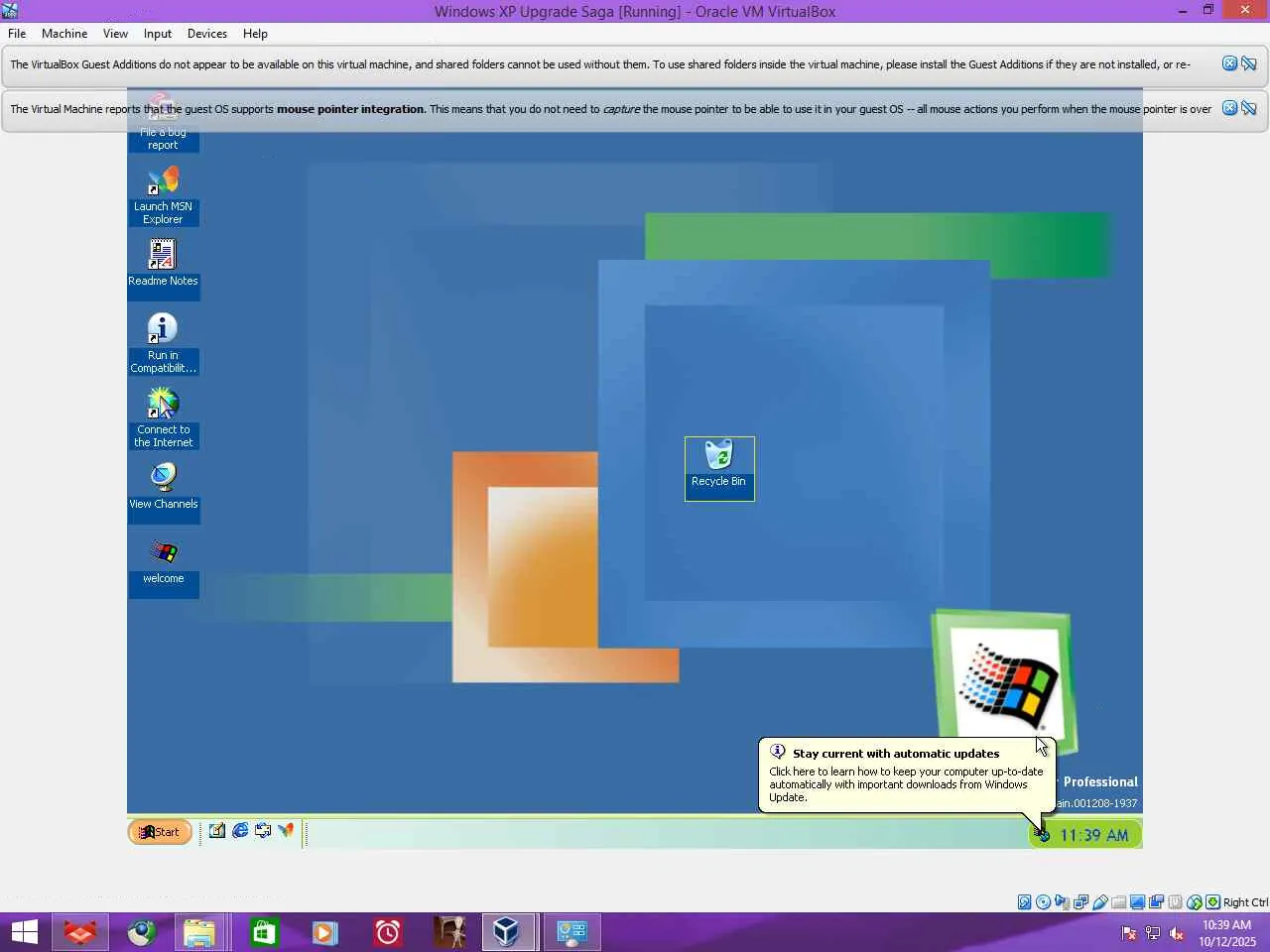Dismiss the Guest Additions notification
The height and width of the screenshot is (952, 1270).
[1229, 63]
